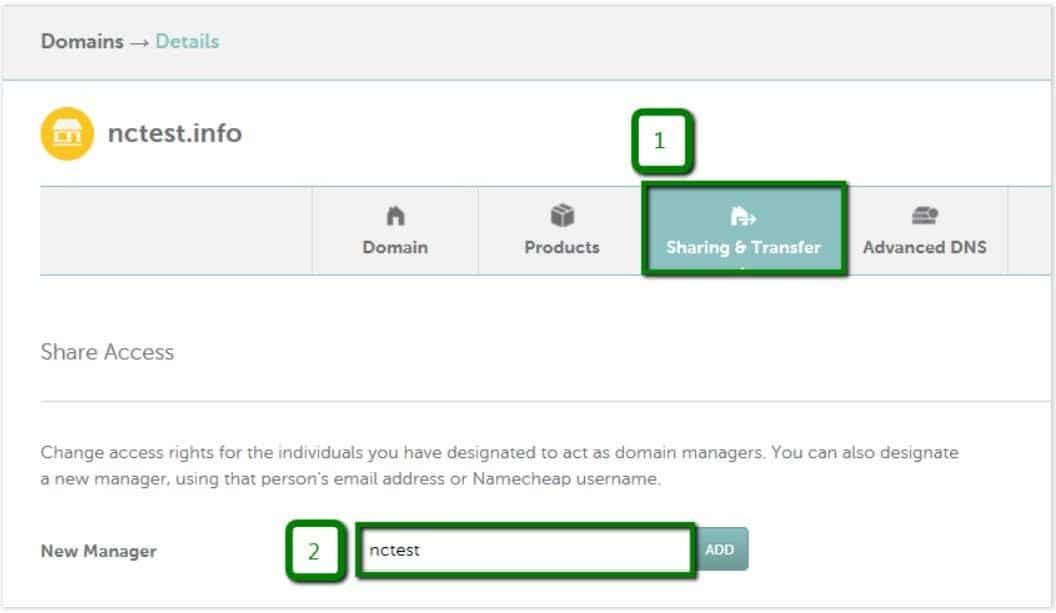The width and height of the screenshot is (1056, 613).
Task: Click the Details breadcrumb link
Action: click(187, 42)
